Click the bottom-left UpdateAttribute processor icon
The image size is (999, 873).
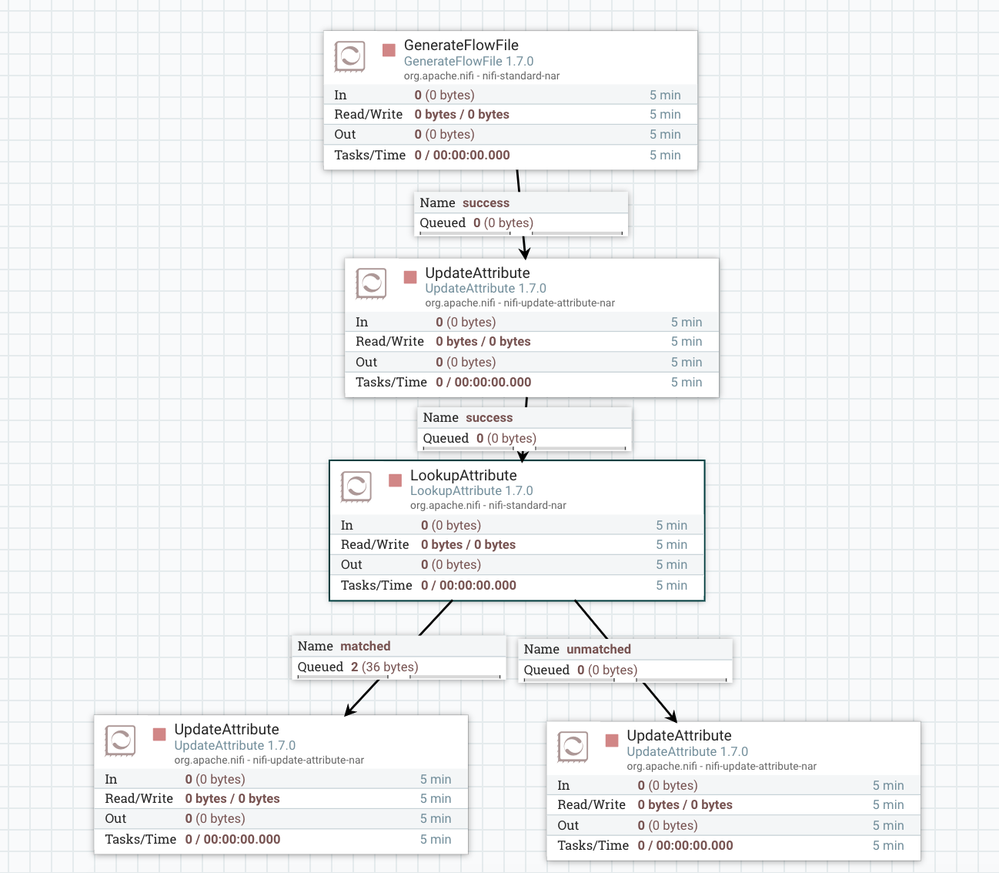pyautogui.click(x=120, y=740)
